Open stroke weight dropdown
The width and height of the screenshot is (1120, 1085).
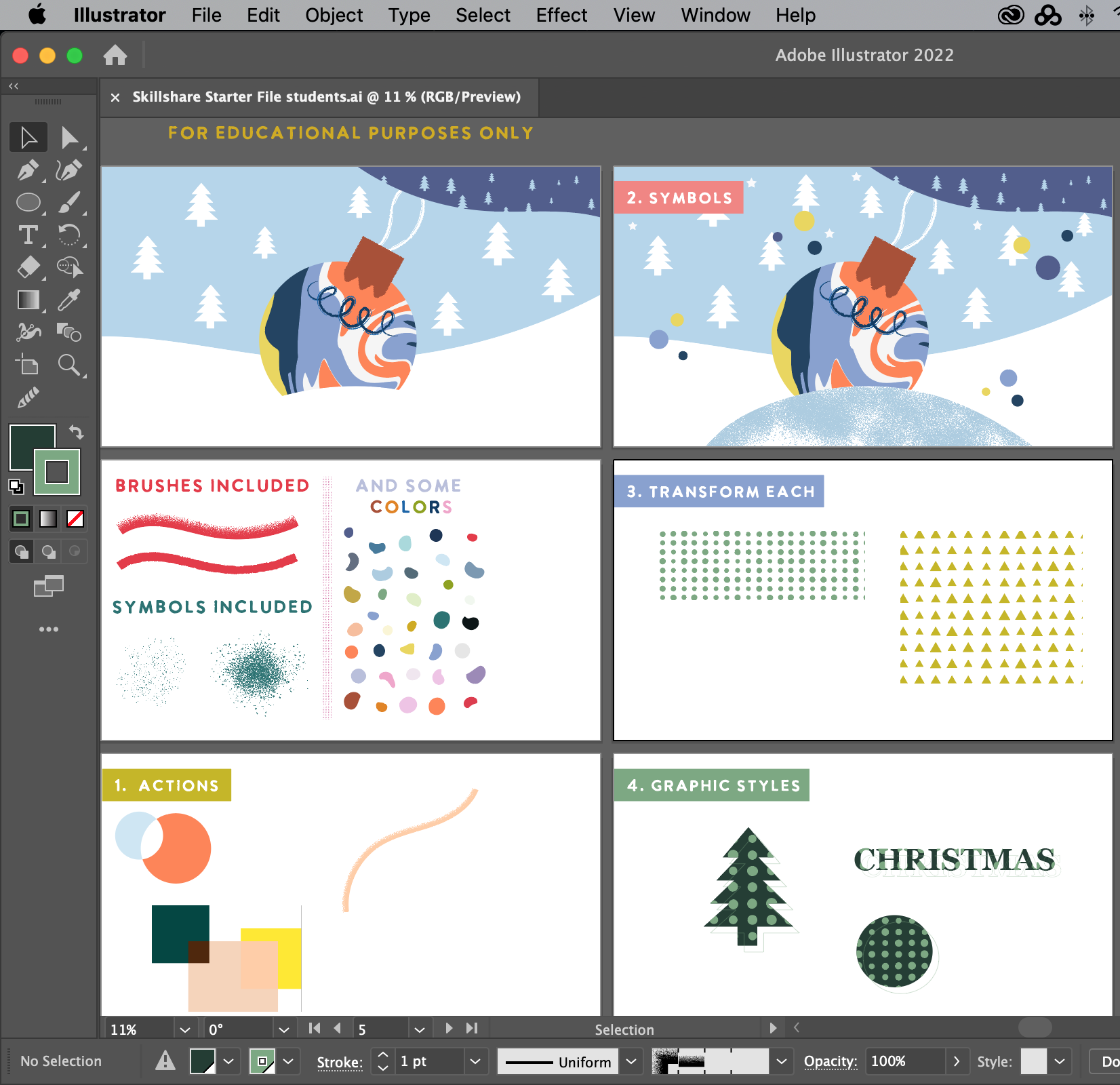click(x=475, y=1061)
